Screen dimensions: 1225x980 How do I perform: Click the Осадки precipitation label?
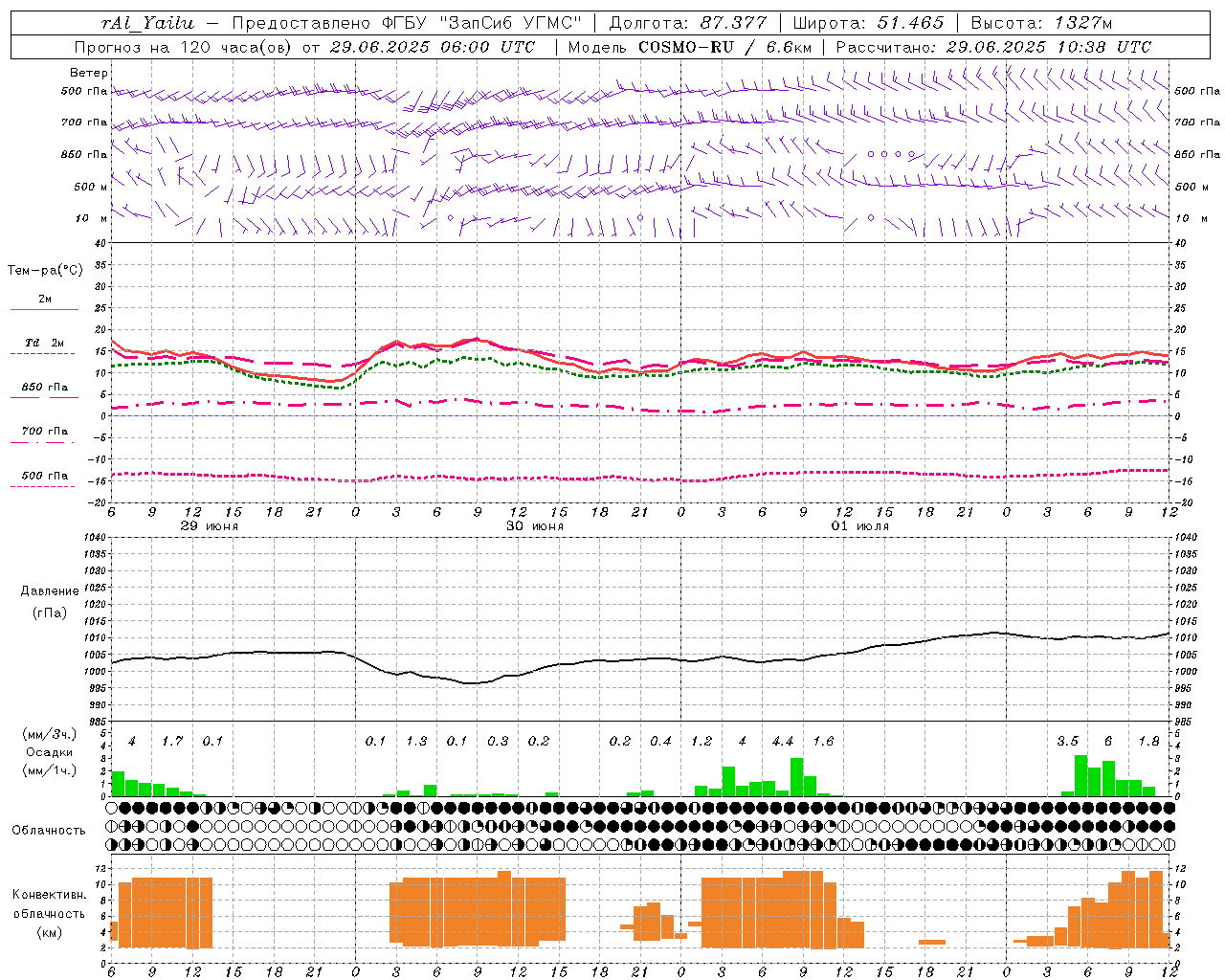pos(50,752)
